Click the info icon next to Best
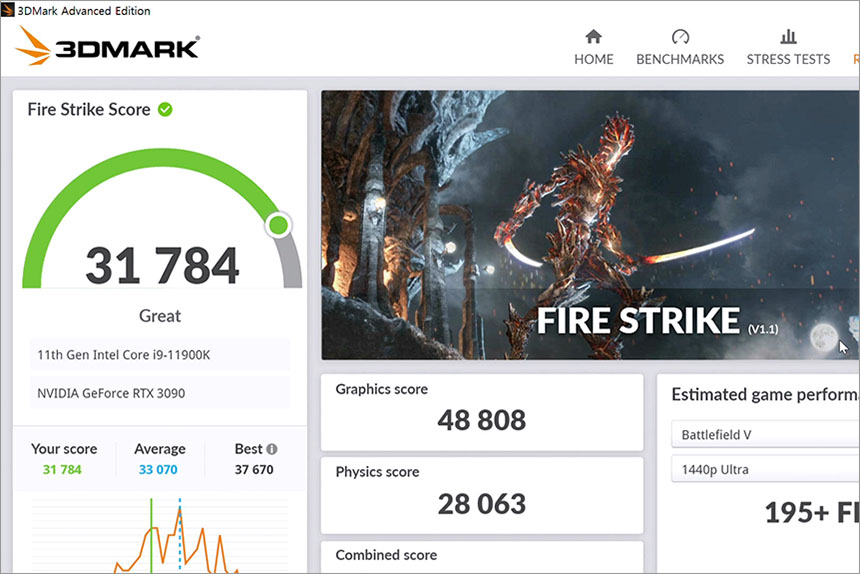Viewport: 860px width, 574px height. click(x=271, y=449)
